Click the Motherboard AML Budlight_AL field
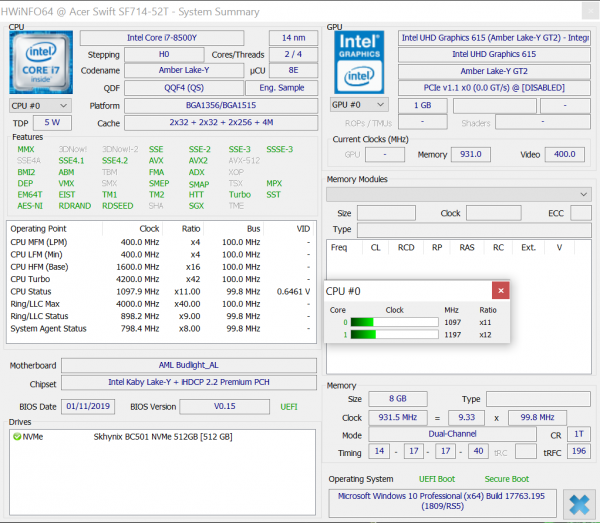 [x=189, y=365]
